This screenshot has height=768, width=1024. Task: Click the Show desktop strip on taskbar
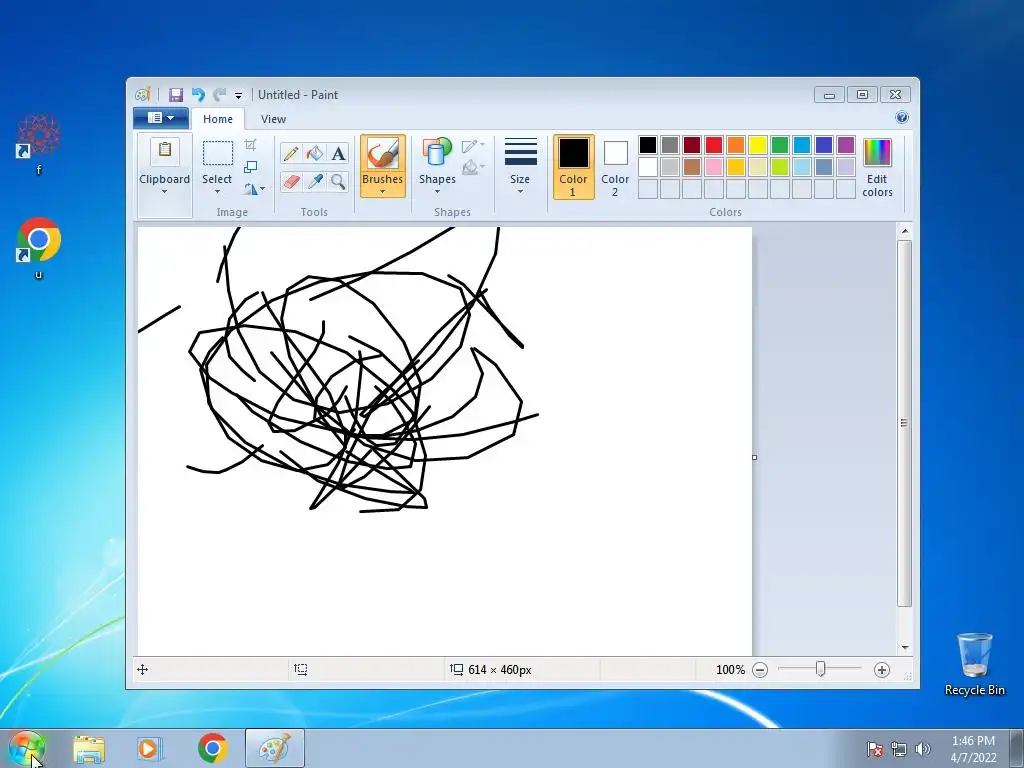click(x=1017, y=748)
